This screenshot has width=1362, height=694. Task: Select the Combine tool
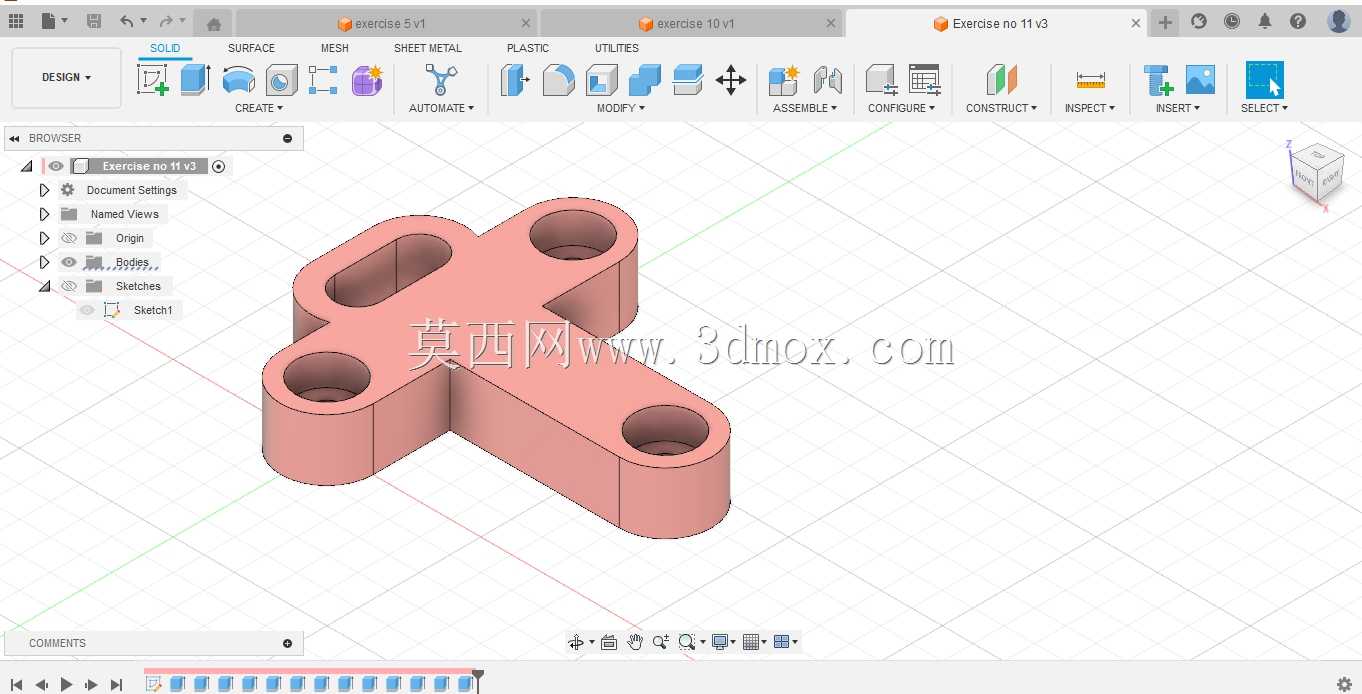click(645, 80)
